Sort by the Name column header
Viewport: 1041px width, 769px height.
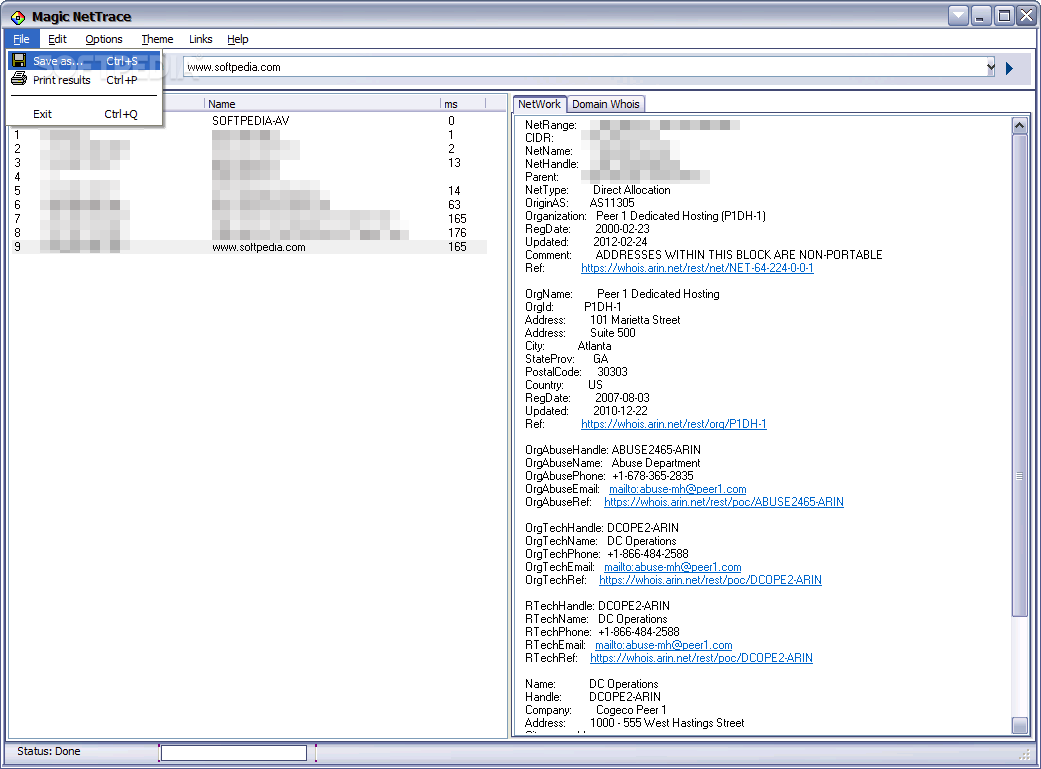[x=322, y=104]
